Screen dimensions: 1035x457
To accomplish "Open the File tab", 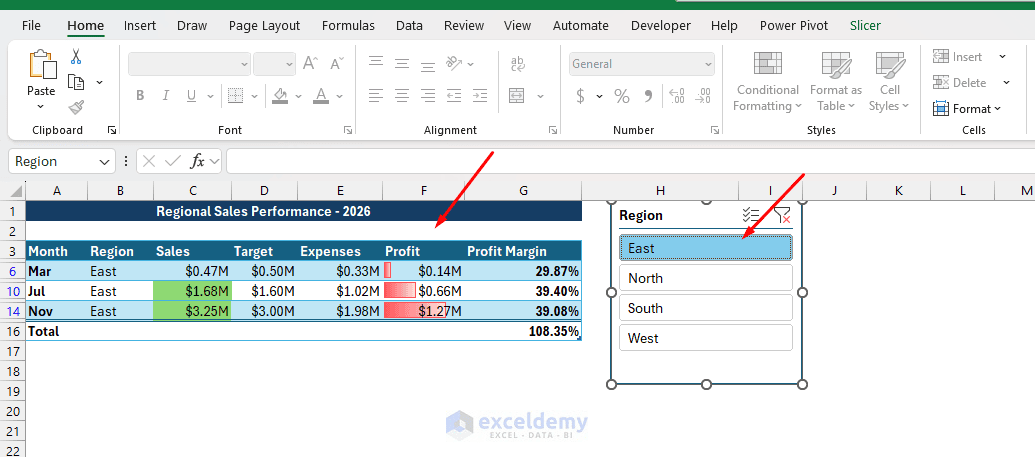I will pos(31,26).
